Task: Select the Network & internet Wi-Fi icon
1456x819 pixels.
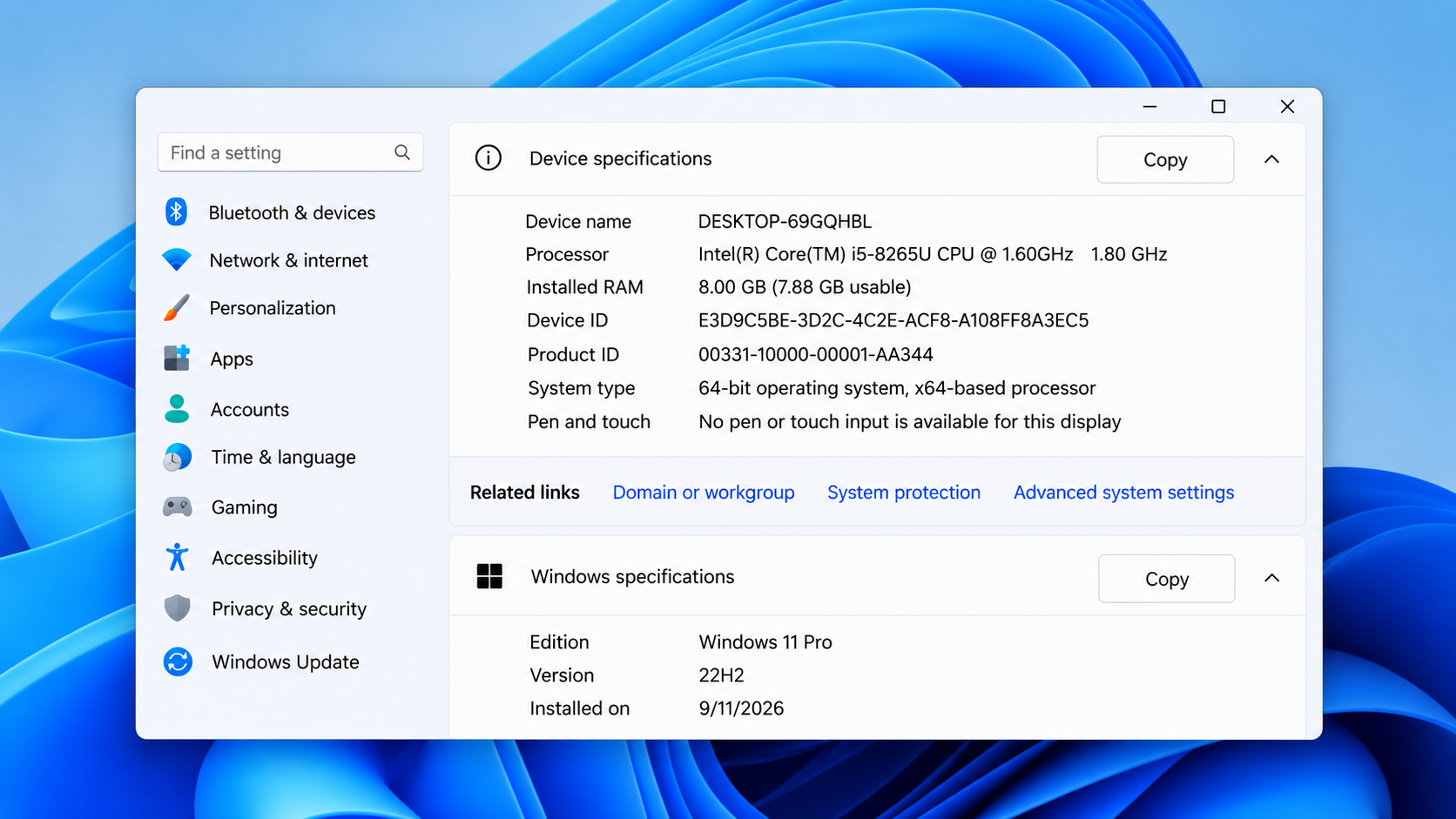Action: click(177, 259)
